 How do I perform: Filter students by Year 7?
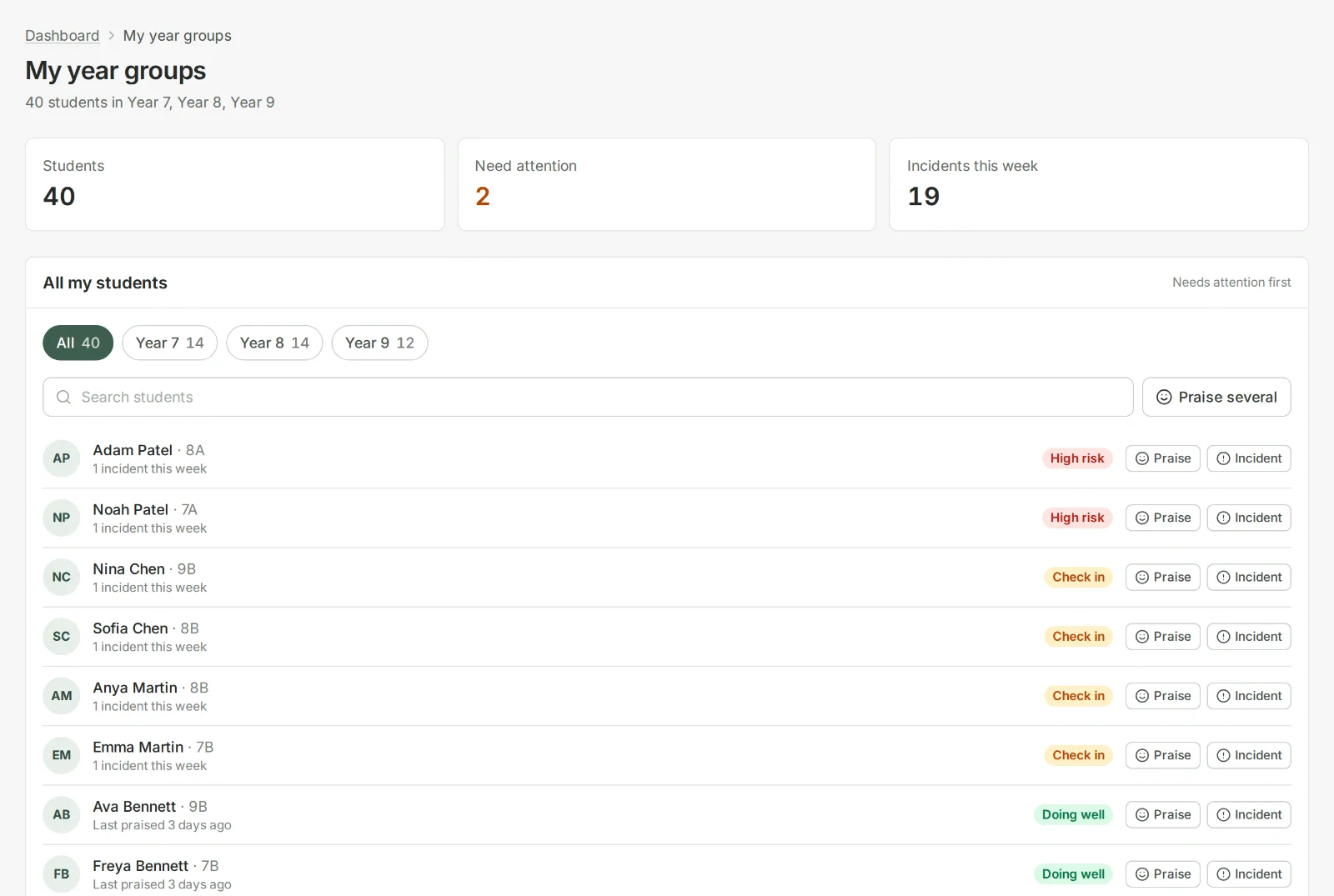[x=169, y=343]
